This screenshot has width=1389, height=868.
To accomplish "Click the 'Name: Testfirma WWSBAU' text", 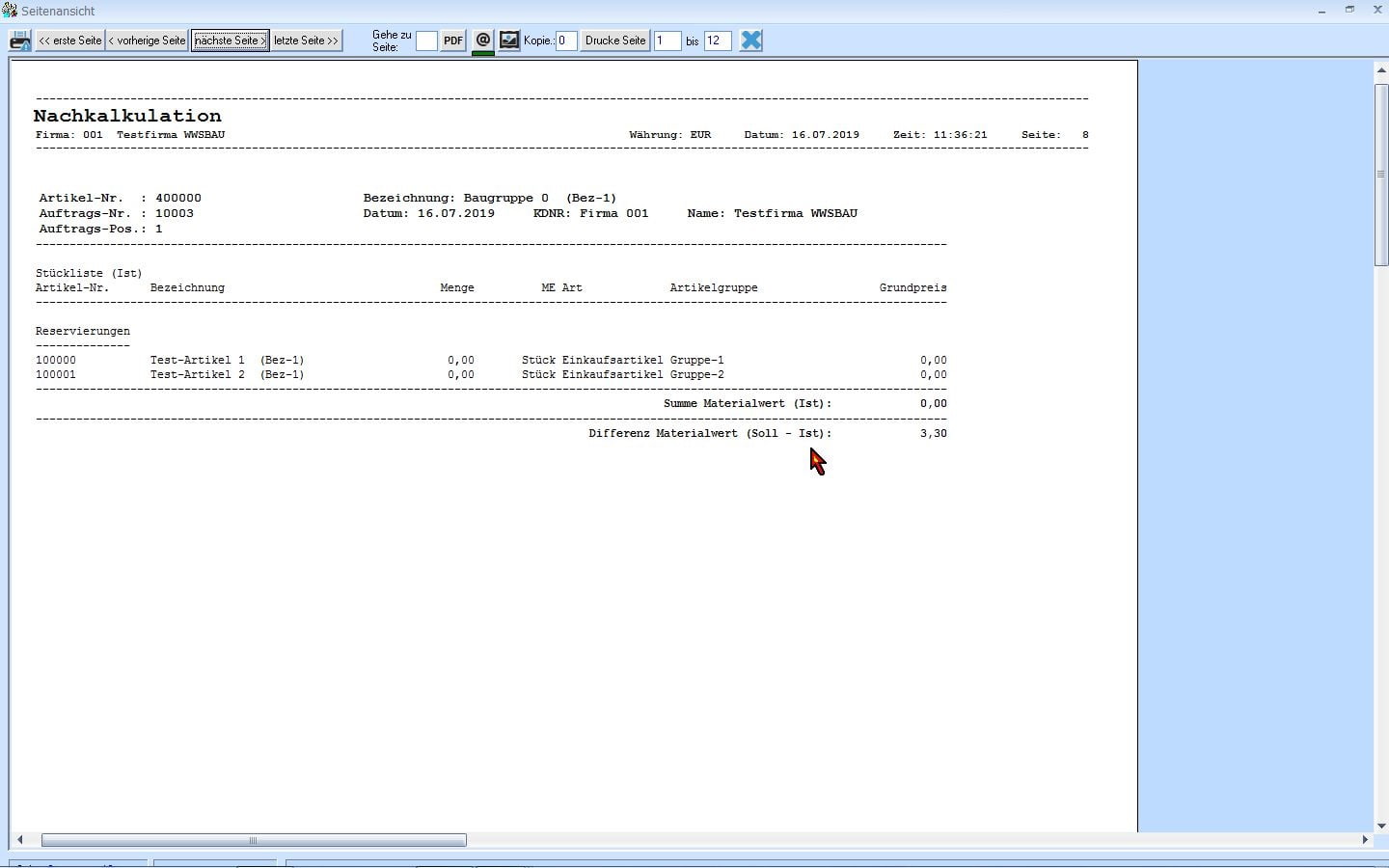I will coord(773,213).
